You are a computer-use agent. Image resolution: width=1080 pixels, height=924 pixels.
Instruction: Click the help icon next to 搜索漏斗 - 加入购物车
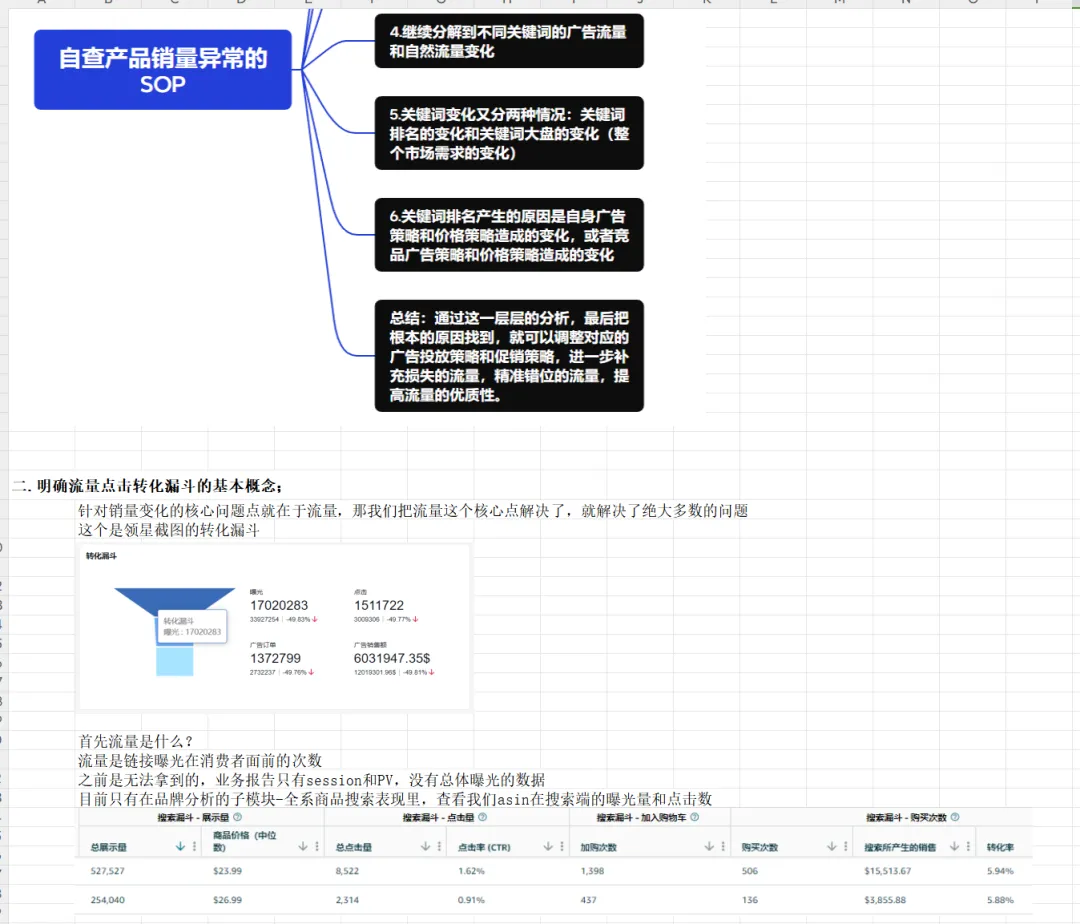pos(694,817)
